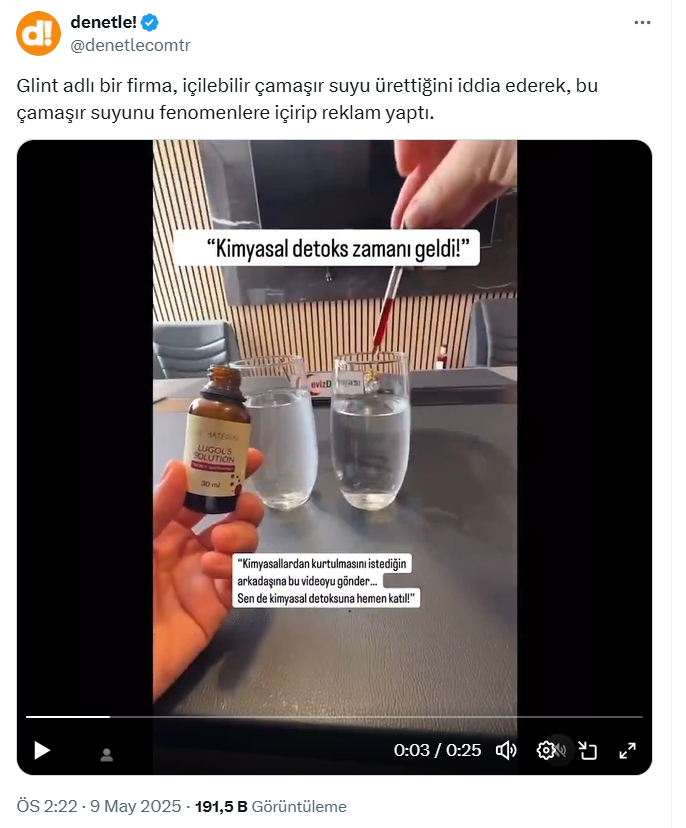Play the tweet video
The width and height of the screenshot is (686, 828).
click(42, 750)
